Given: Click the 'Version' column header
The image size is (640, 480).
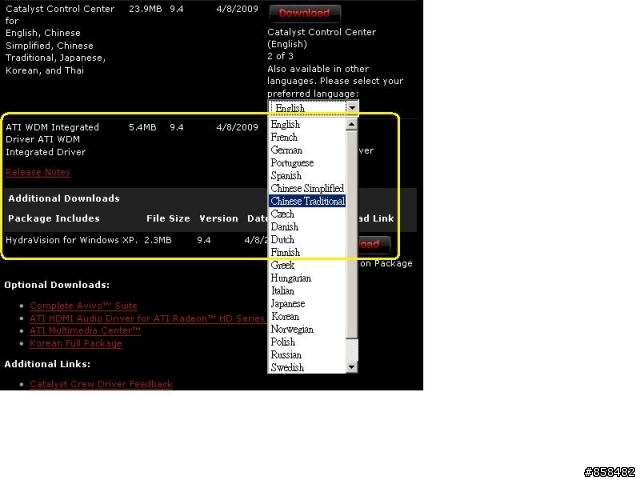Looking at the screenshot, I should pos(219,219).
